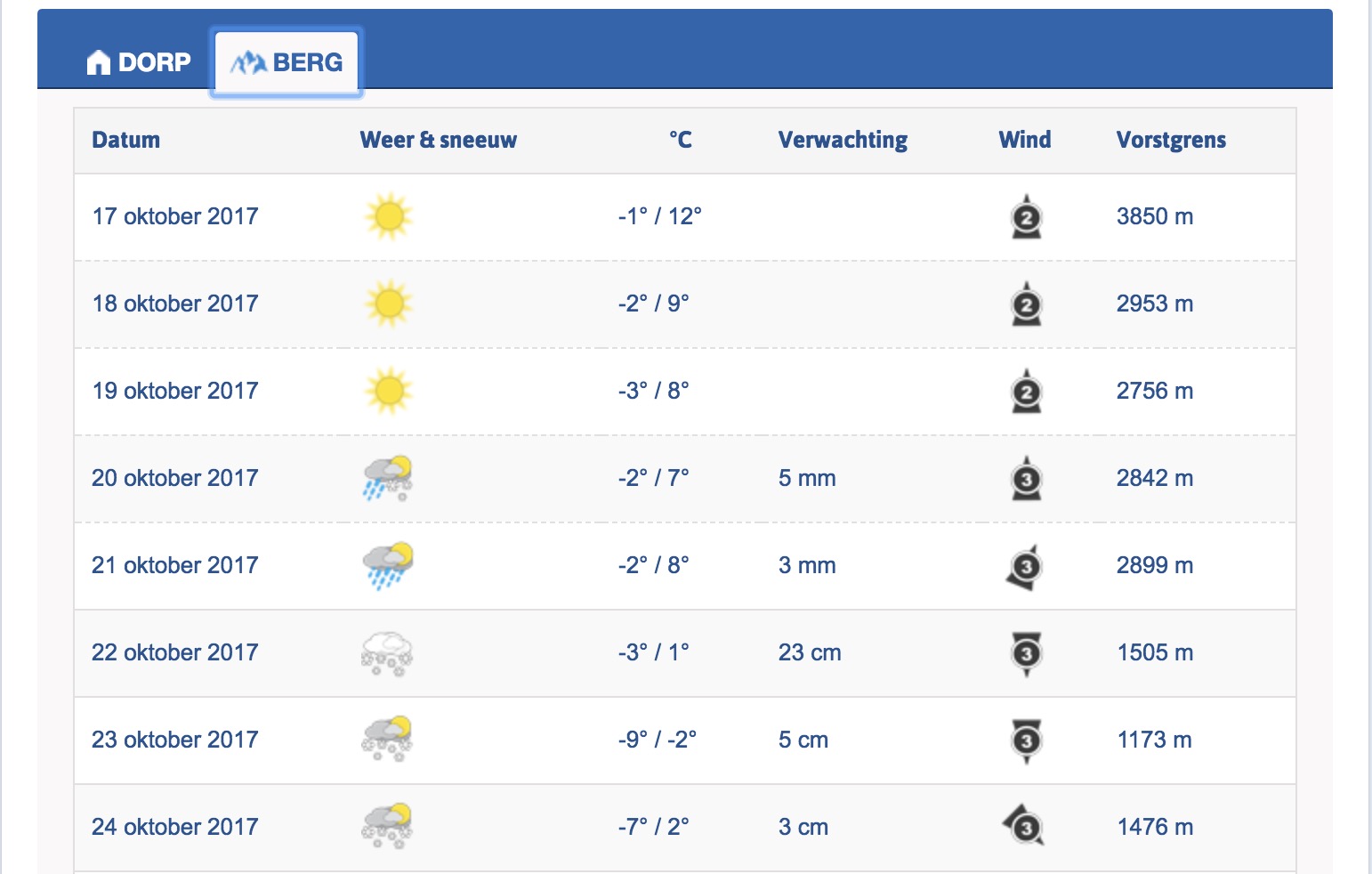Click the Datum column header
The width and height of the screenshot is (1372, 874).
pos(126,140)
